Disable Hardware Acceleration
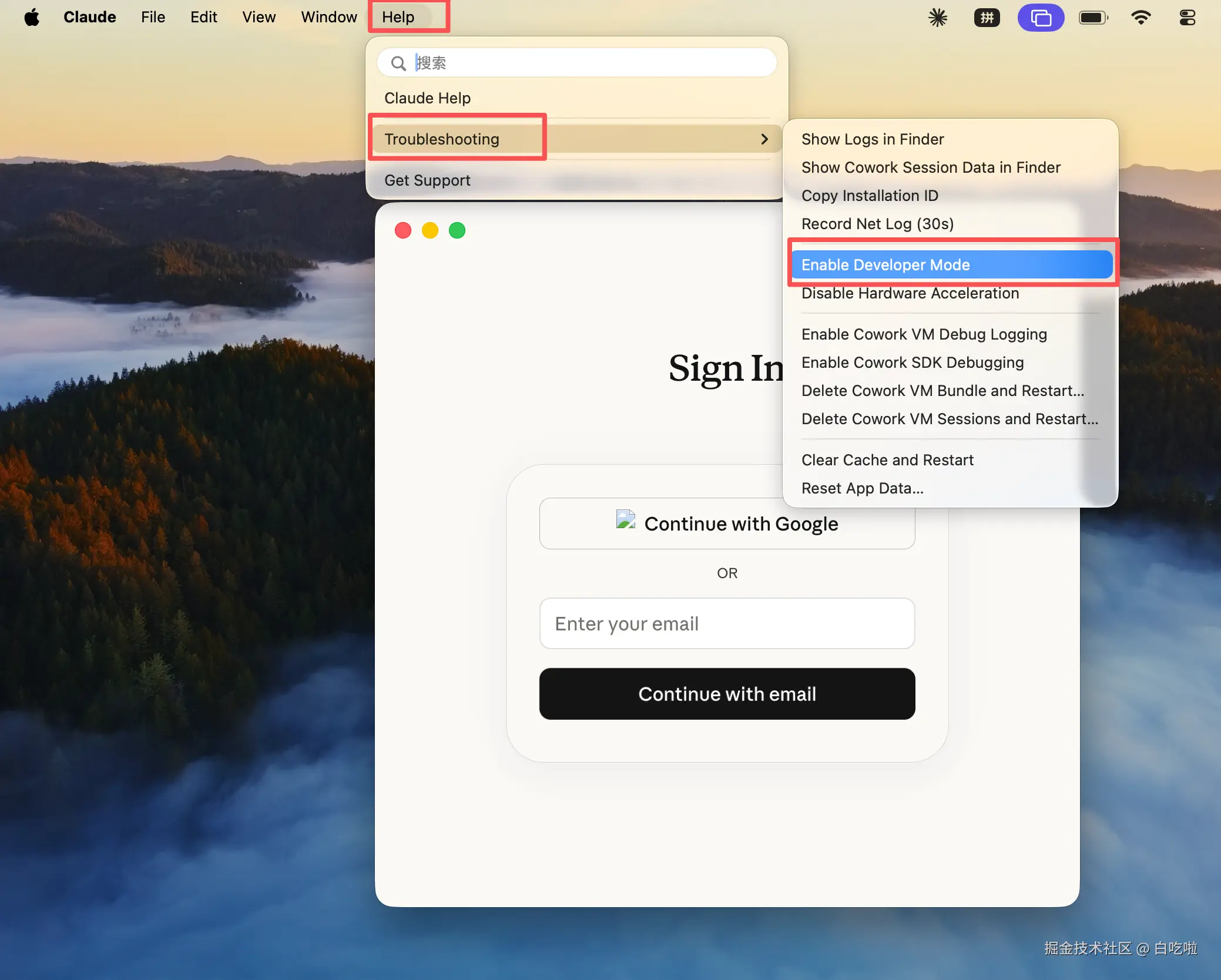This screenshot has width=1221, height=980. click(951, 293)
